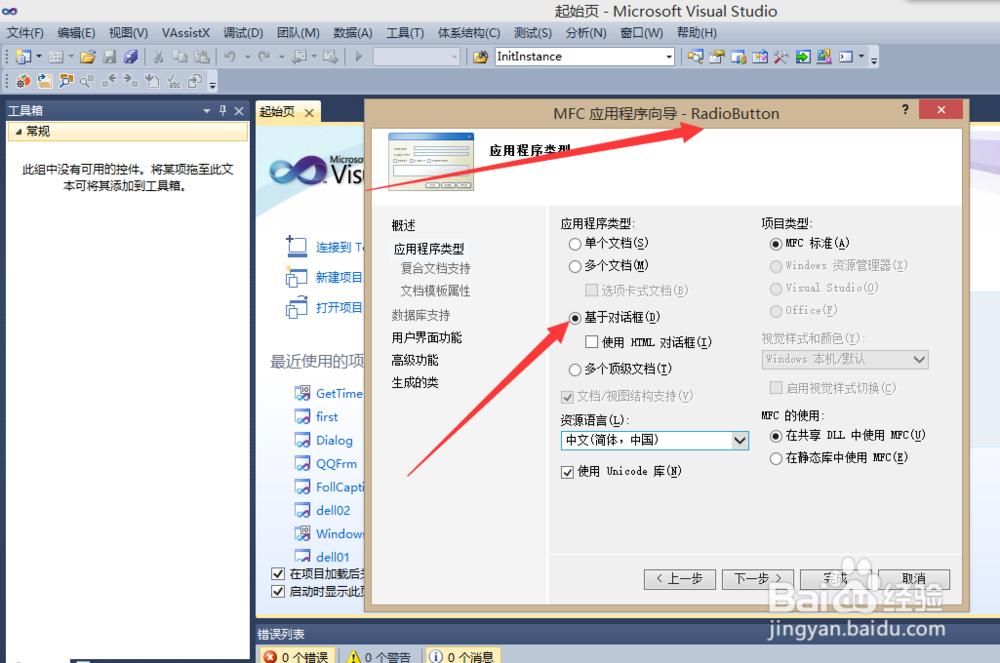Click the Undo arrow icon
1000x663 pixels.
230,57
